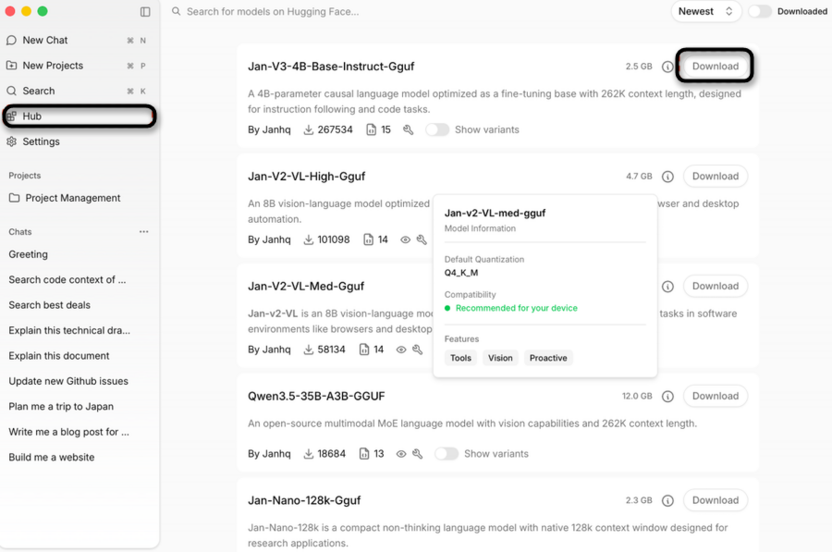Focus the Hugging Face model search field
This screenshot has height=552, width=832.
point(273,11)
